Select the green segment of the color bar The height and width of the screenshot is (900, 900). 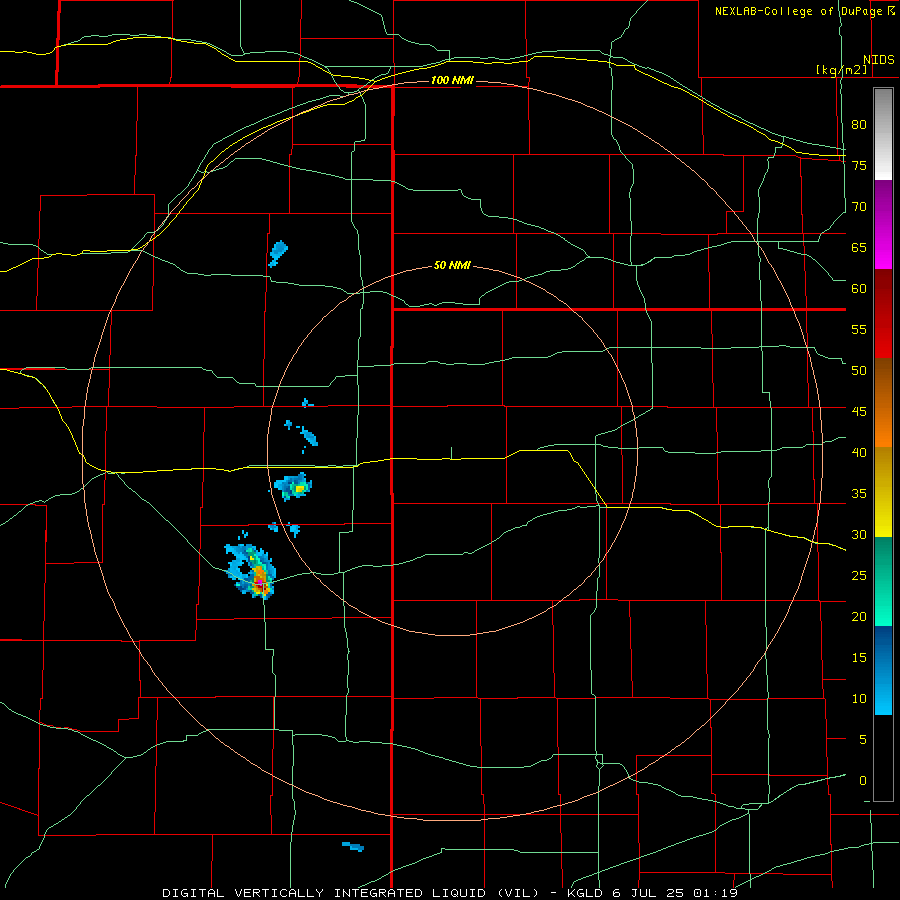(x=883, y=581)
